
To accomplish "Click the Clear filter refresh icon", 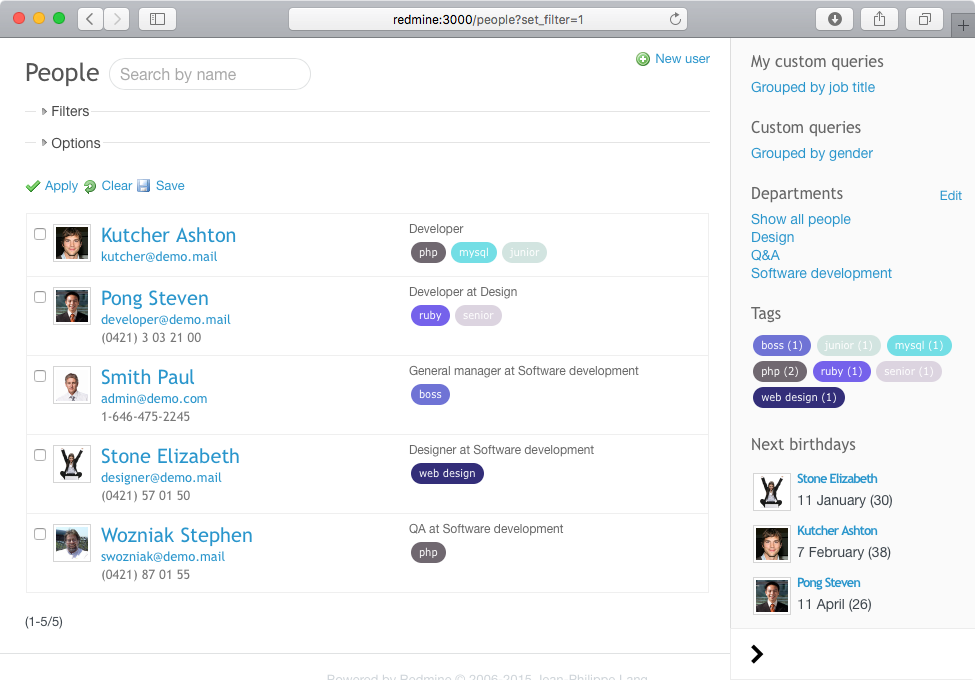I will point(90,186).
